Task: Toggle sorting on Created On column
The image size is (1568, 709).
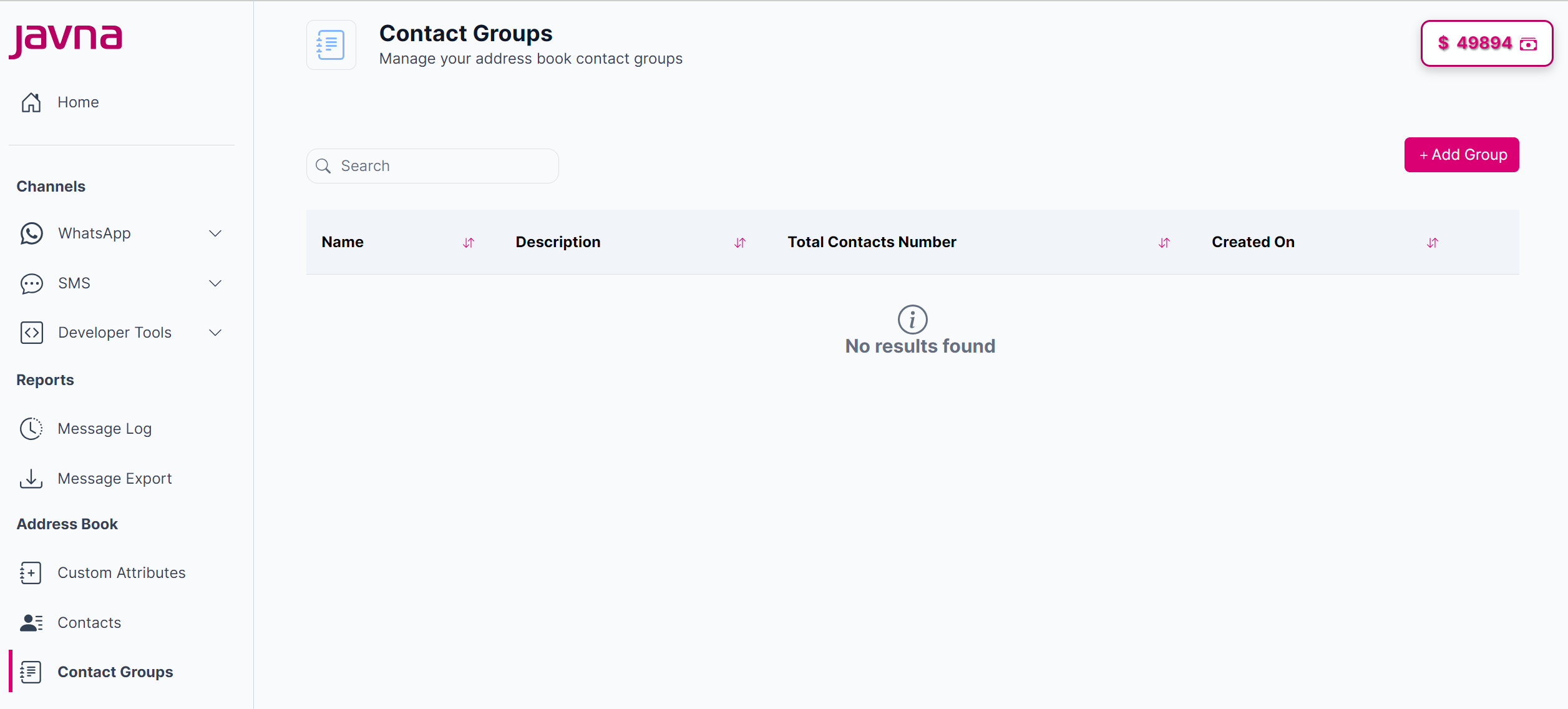Action: coord(1433,242)
